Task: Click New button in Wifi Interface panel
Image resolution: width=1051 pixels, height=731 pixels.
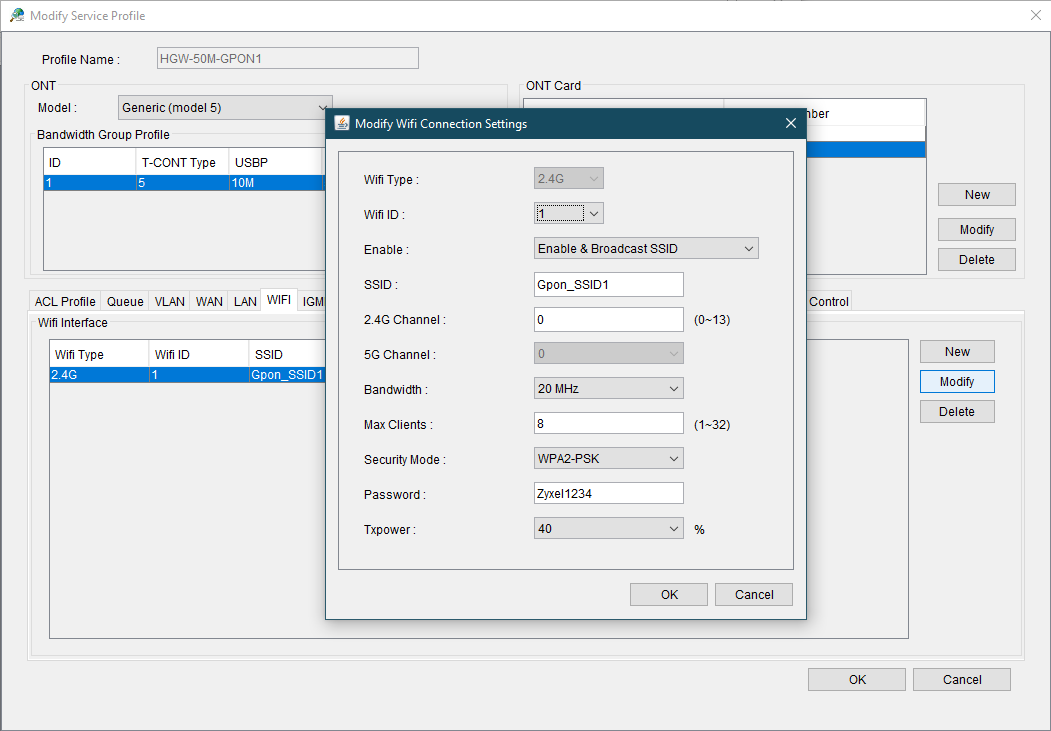Action: [x=957, y=352]
